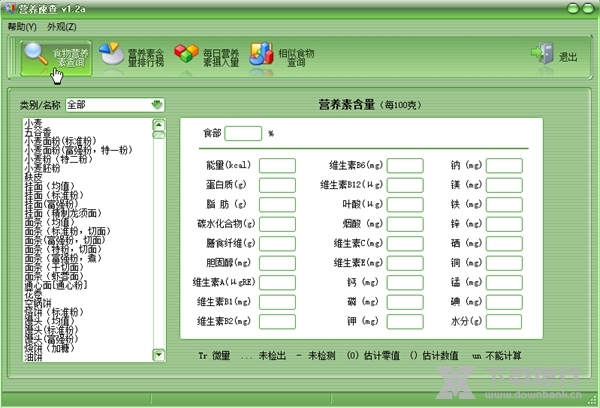600x408 pixels.
Task: Select 小麦面粉(富强粉,特一粉) in the list
Action: click(78, 150)
